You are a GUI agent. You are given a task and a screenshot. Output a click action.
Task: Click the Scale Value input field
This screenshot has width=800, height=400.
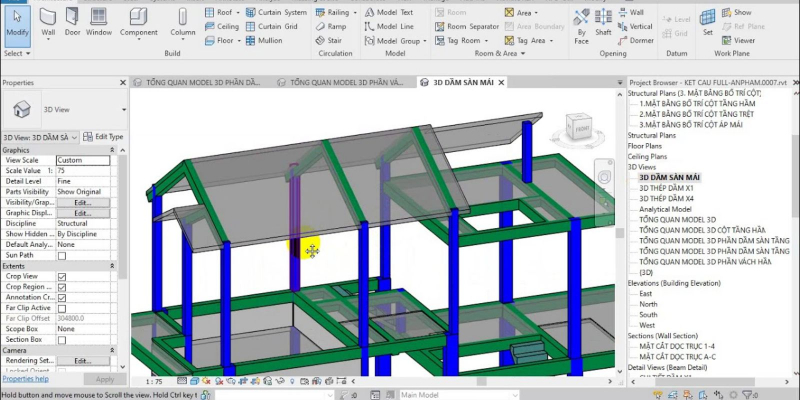(x=83, y=171)
